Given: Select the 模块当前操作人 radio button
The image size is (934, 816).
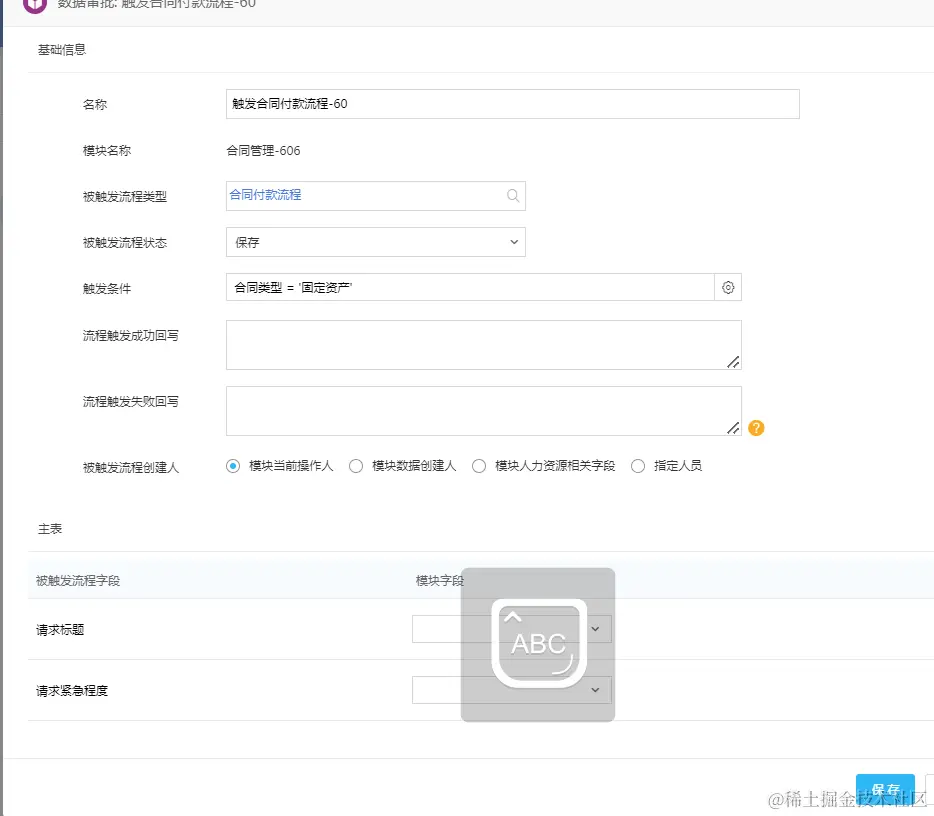Looking at the screenshot, I should (233, 466).
